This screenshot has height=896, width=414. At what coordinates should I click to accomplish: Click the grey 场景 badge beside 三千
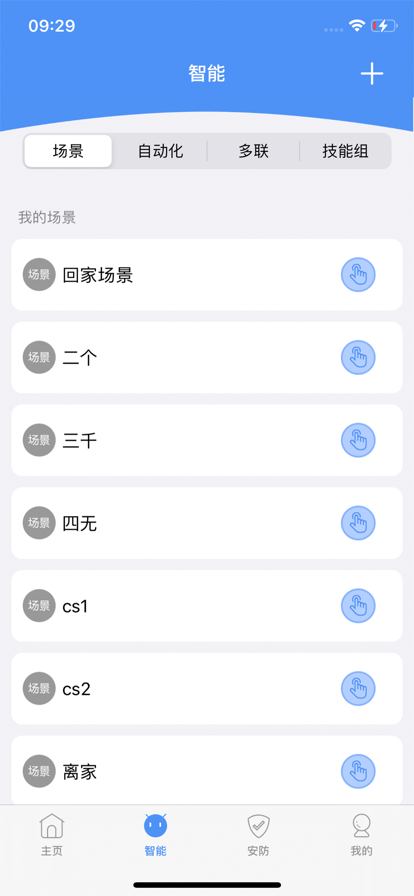(39, 441)
